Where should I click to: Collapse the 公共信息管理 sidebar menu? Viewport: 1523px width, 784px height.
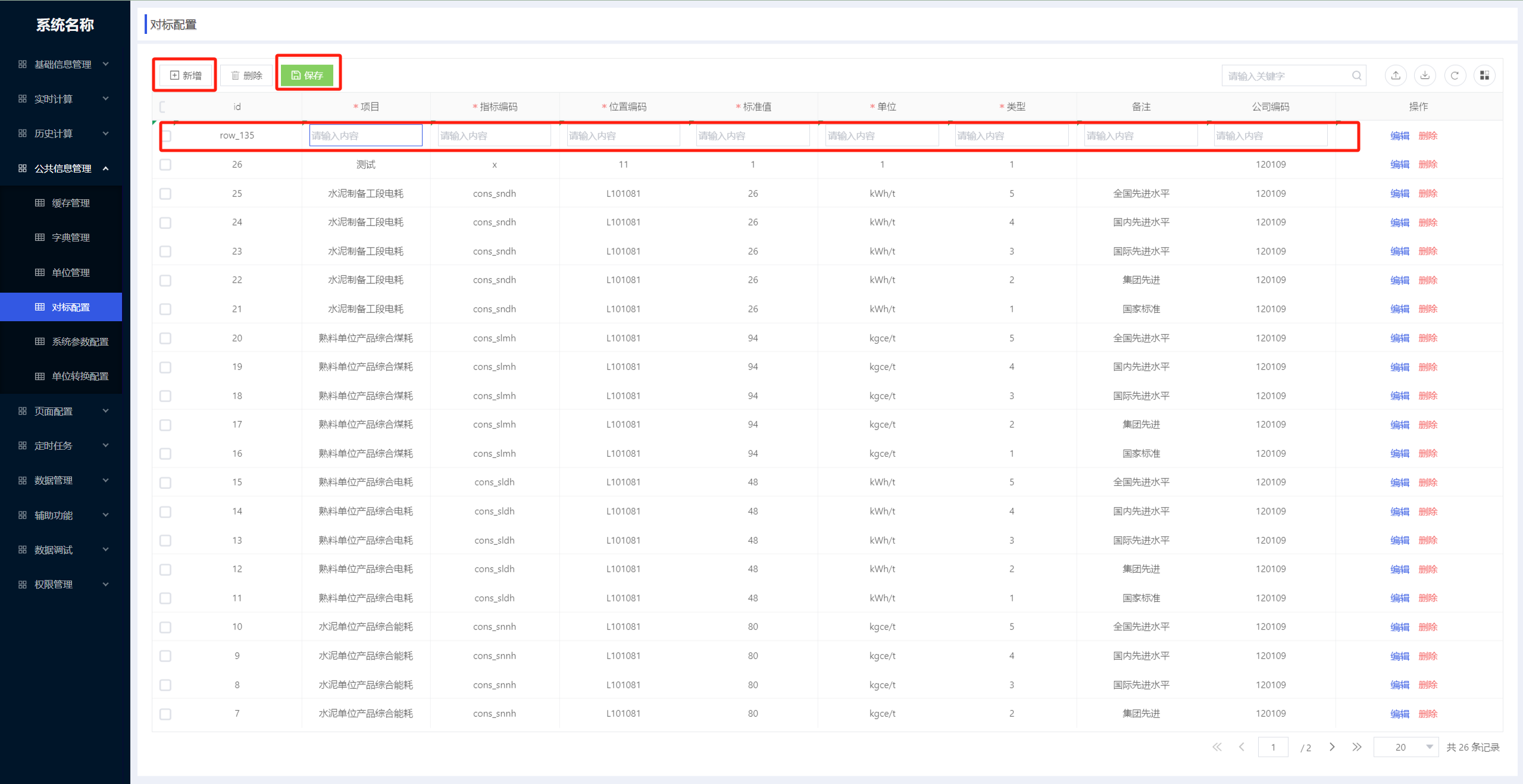point(64,168)
